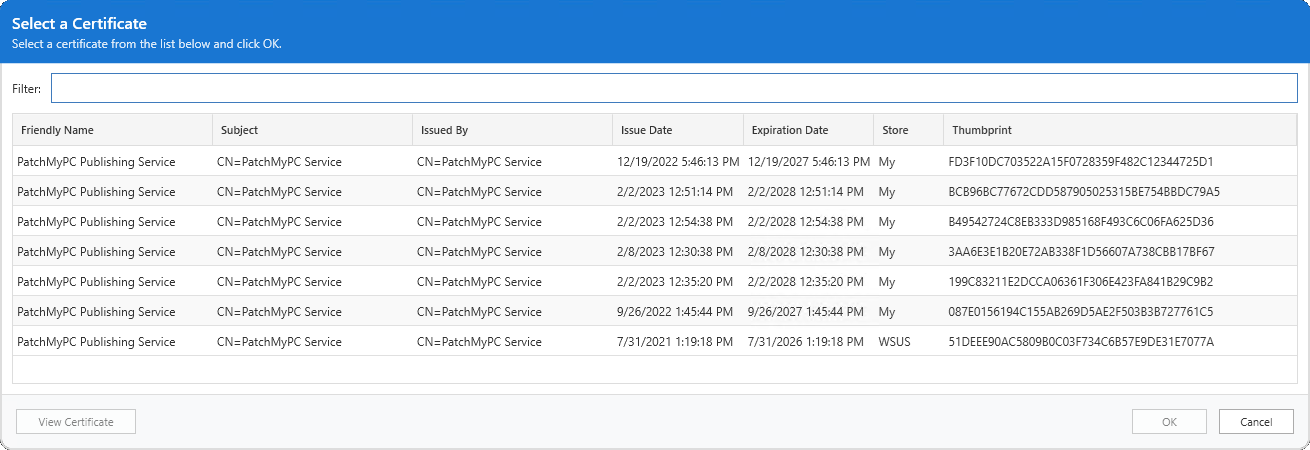Select thumbprint 087E0156194C155AB269D5AE2F503B3B727761C5

pos(1080,312)
